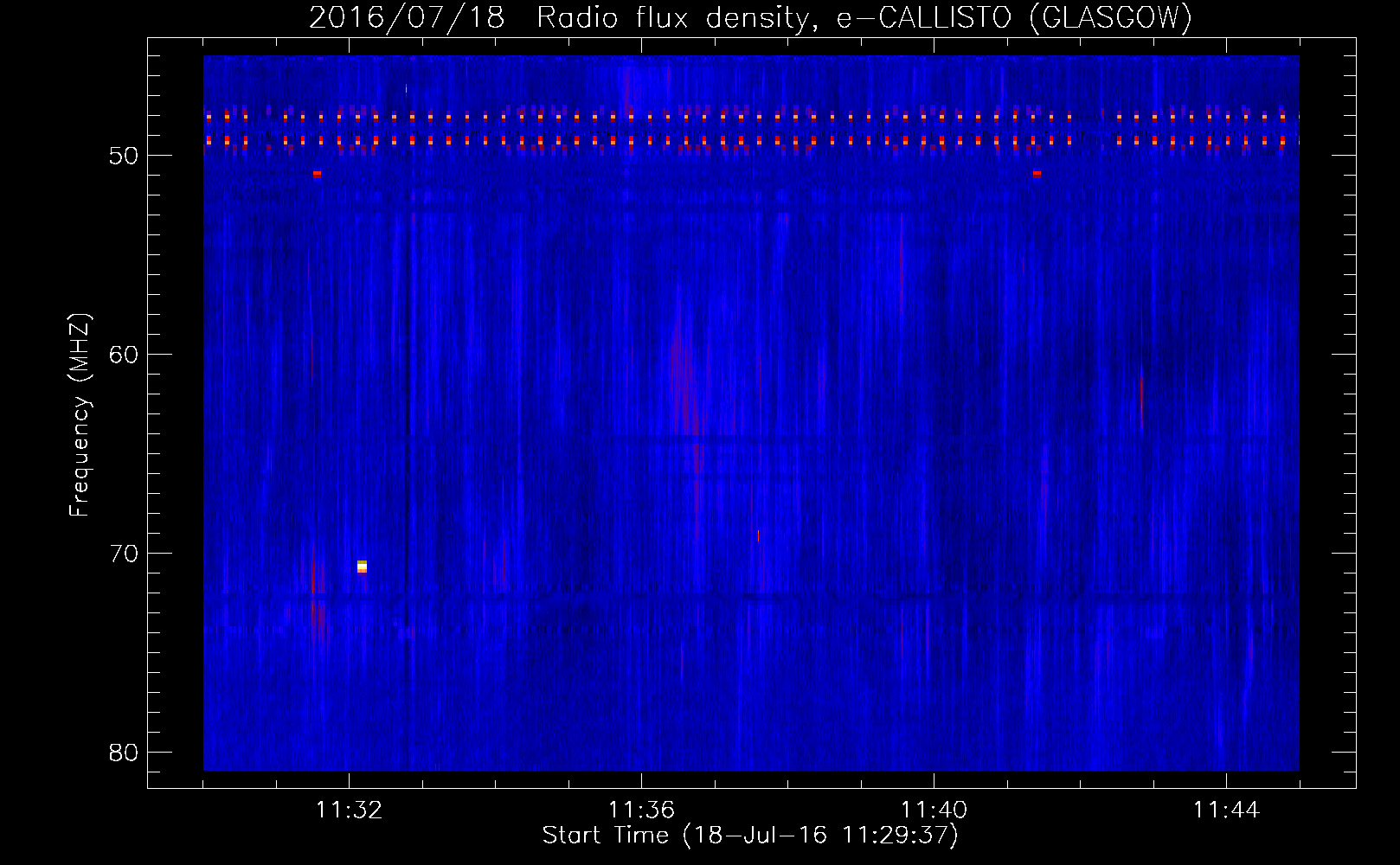Image resolution: width=1400 pixels, height=865 pixels.
Task: Click the 60 frequency tick label
Action: coord(125,355)
